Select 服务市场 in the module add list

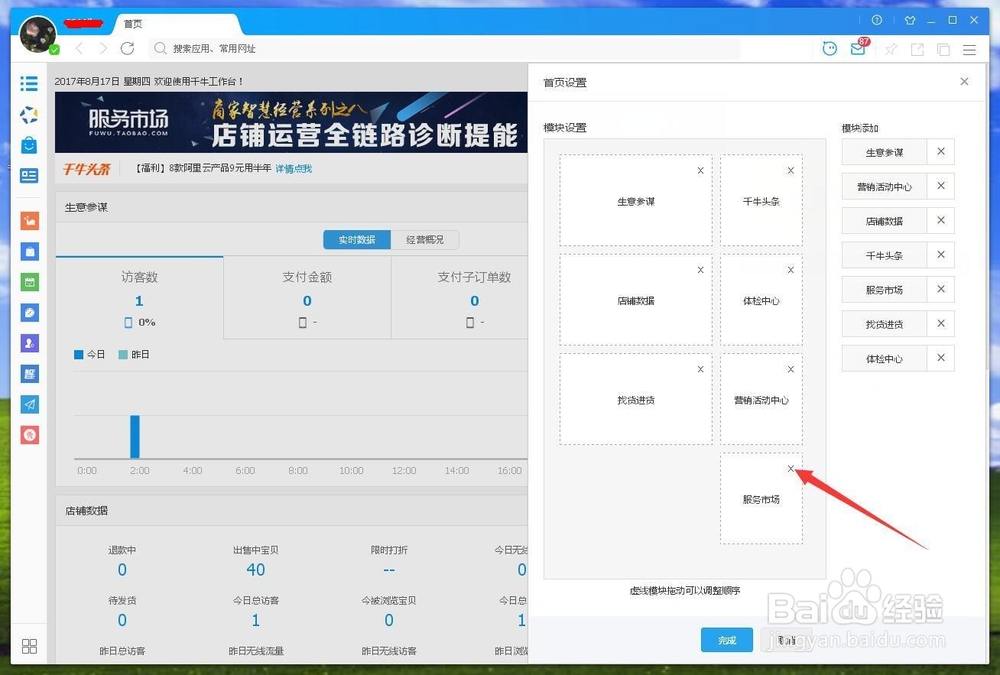(x=884, y=290)
